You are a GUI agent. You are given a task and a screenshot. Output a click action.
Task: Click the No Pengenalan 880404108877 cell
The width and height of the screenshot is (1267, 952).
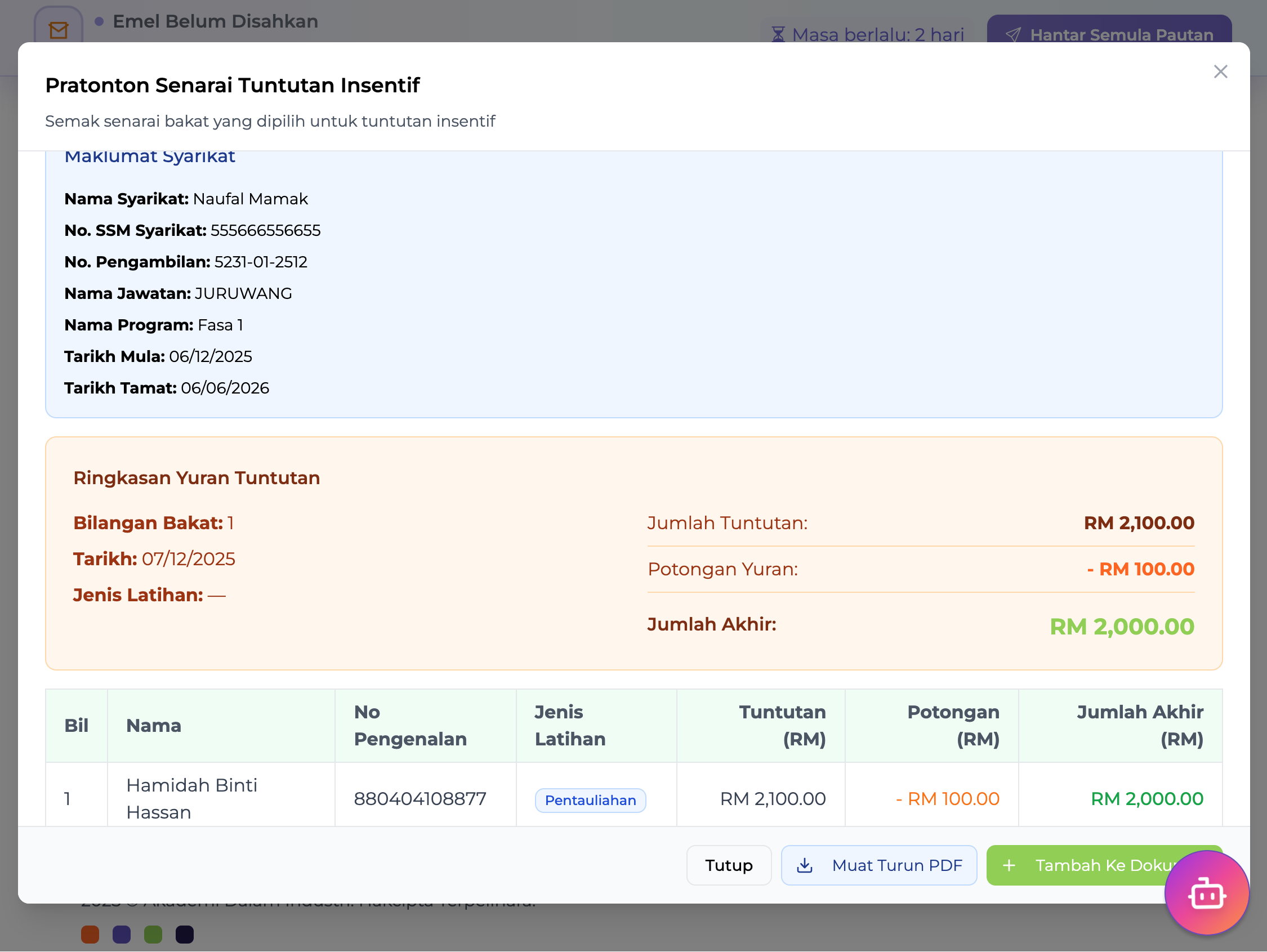[x=420, y=798]
